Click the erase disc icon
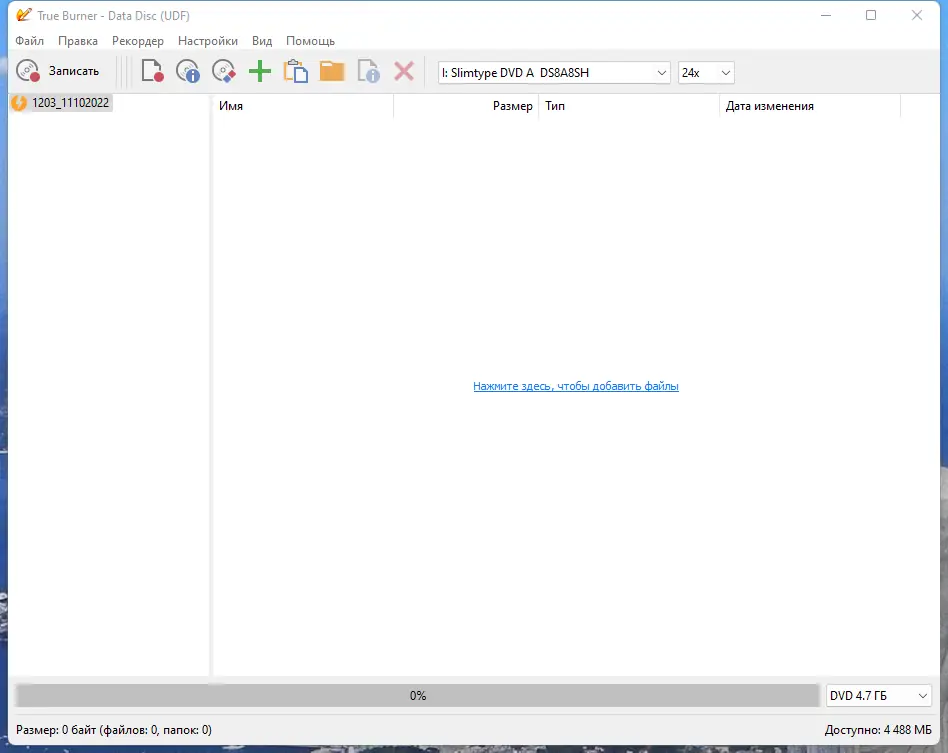The height and width of the screenshot is (753, 948). tap(224, 71)
